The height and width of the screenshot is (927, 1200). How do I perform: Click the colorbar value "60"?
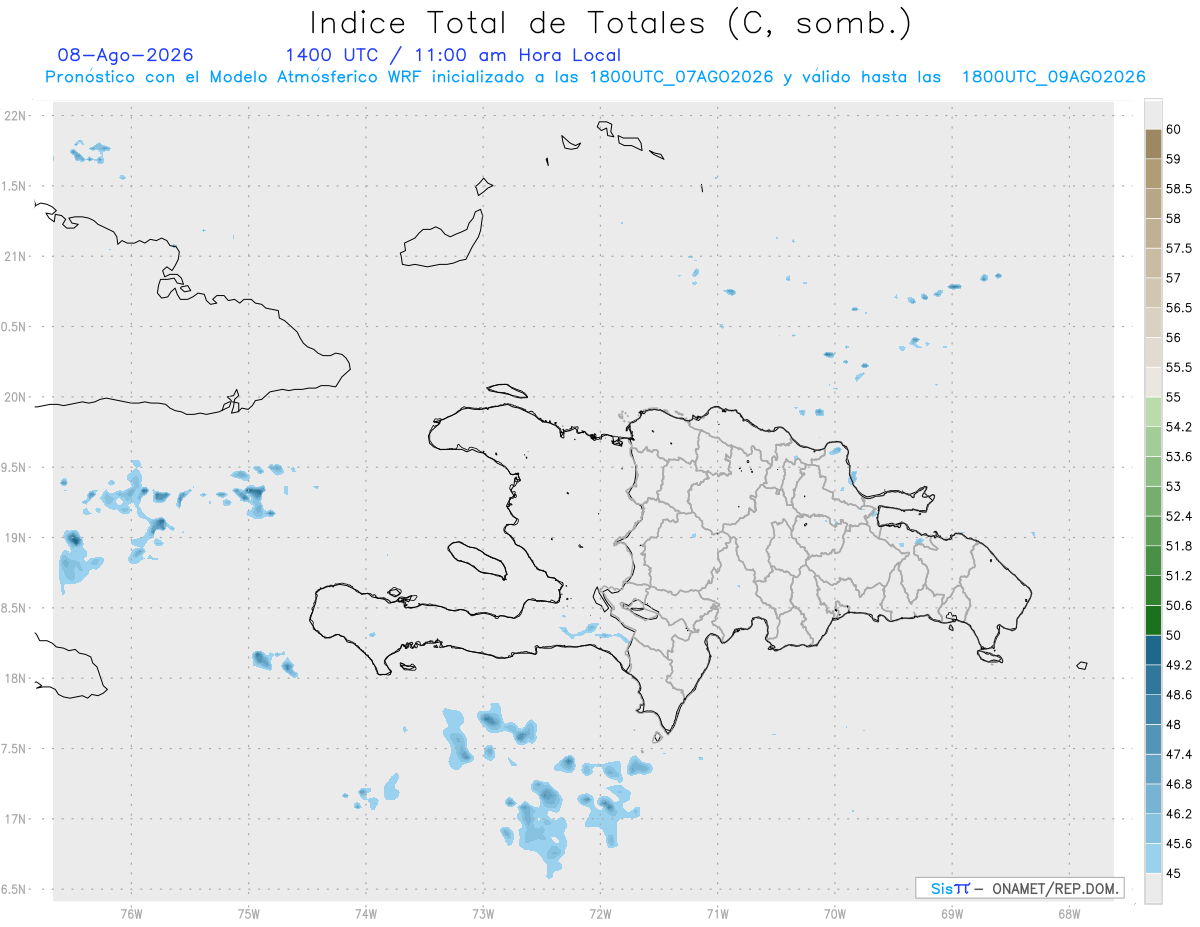coord(1174,129)
